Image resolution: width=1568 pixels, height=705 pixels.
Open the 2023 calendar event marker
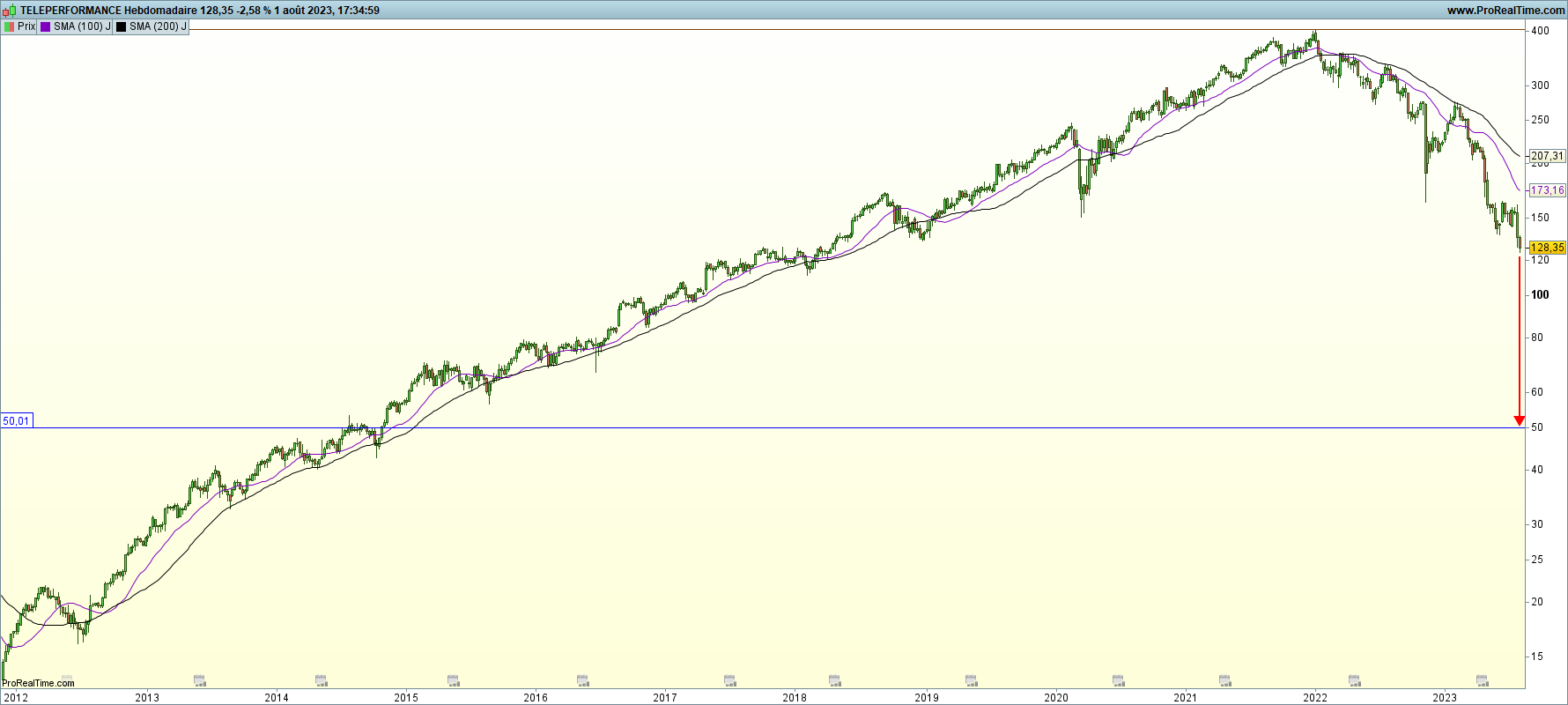click(x=1483, y=680)
